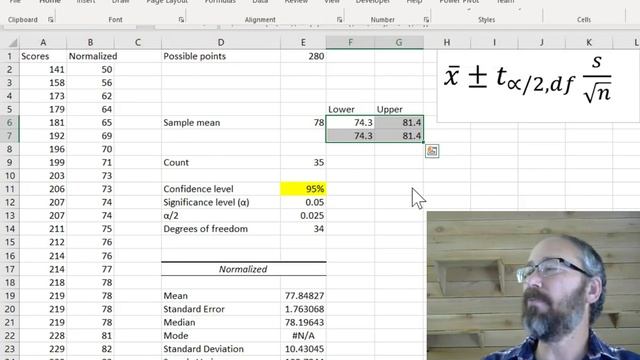Open the Paste Options smart tag
The height and width of the screenshot is (360, 640).
(x=432, y=151)
